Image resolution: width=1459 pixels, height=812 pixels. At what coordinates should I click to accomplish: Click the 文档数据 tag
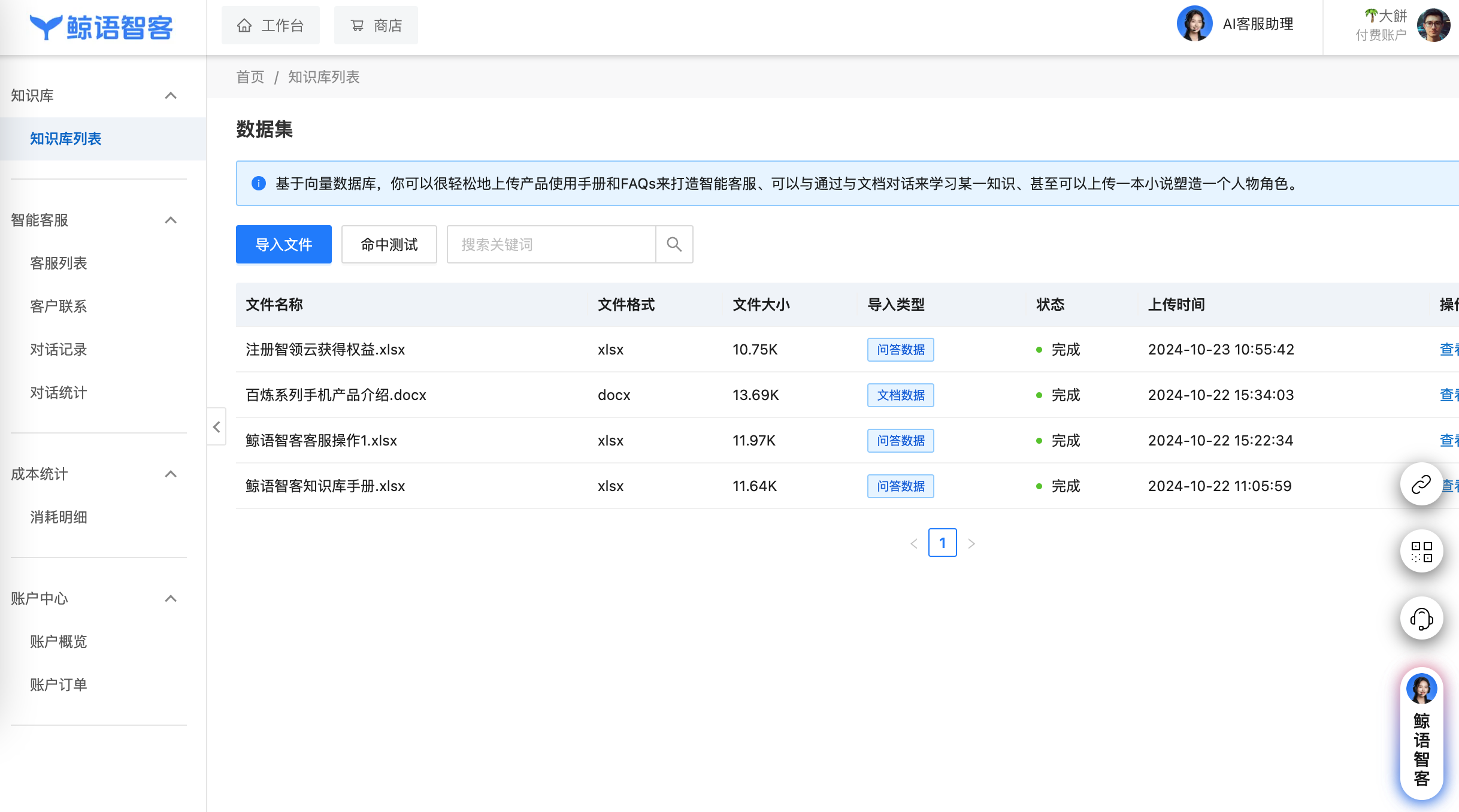(x=901, y=395)
